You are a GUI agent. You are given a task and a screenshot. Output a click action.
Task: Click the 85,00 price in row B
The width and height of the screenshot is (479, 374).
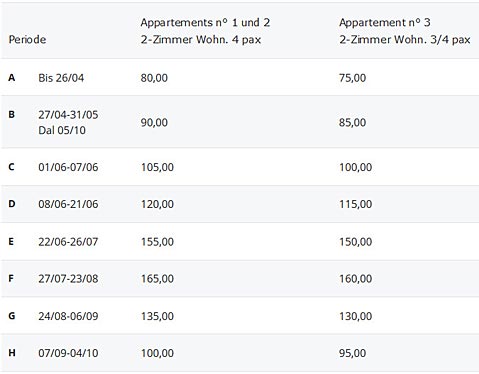click(353, 122)
